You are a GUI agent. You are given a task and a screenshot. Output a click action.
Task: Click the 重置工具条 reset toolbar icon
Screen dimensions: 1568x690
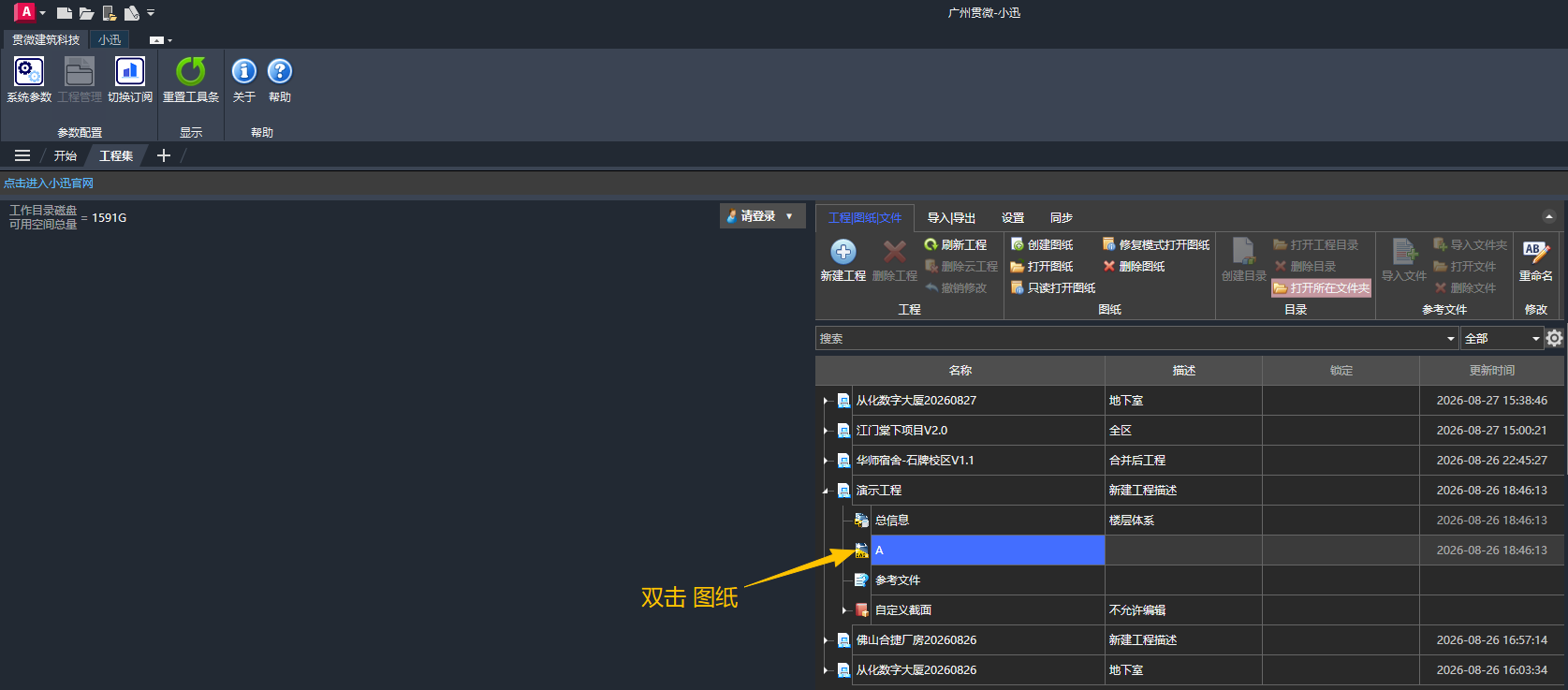pyautogui.click(x=191, y=79)
